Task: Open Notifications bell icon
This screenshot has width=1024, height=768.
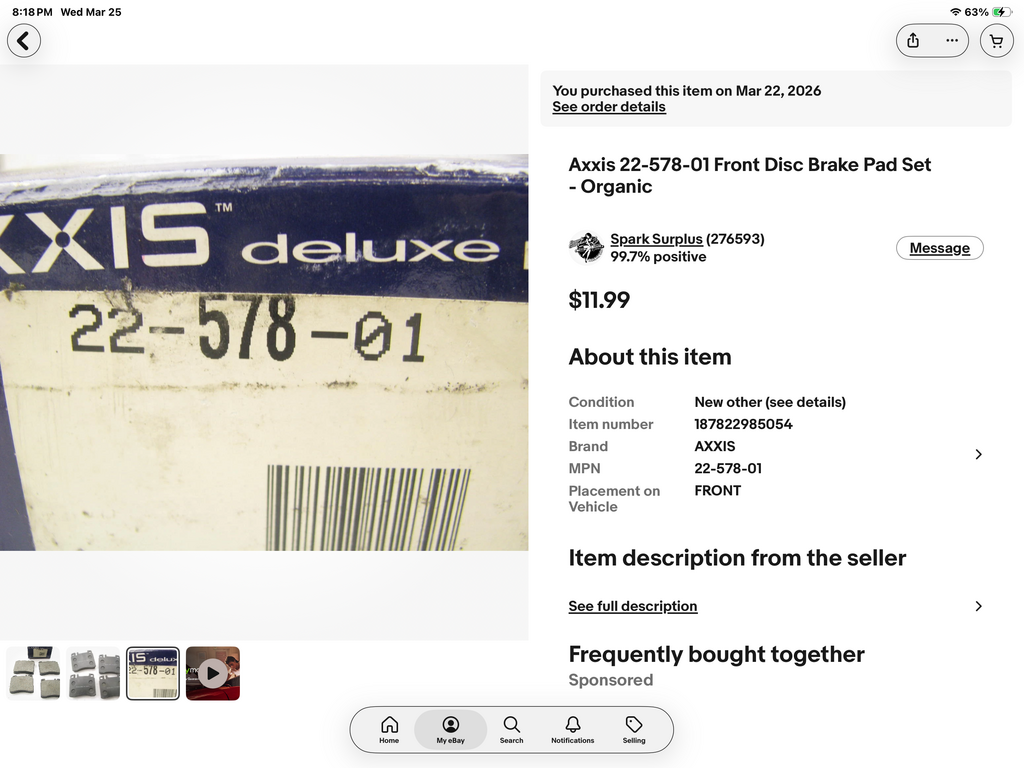Action: 573,729
